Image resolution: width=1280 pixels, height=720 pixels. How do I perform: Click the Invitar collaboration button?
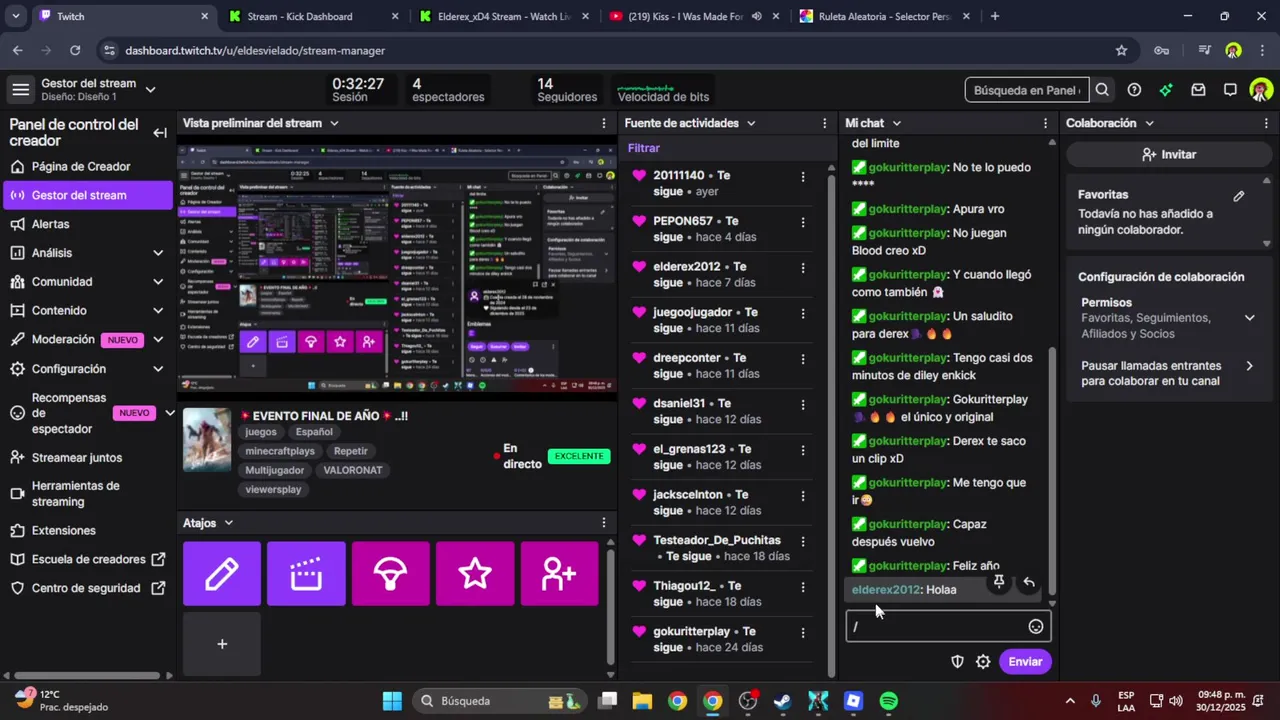pyautogui.click(x=1169, y=155)
